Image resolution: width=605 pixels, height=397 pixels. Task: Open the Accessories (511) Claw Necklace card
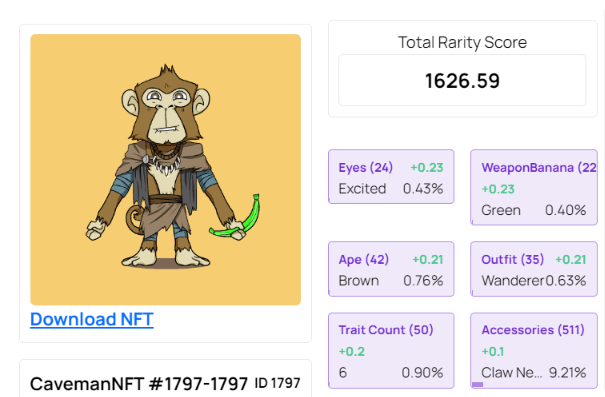tap(534, 351)
